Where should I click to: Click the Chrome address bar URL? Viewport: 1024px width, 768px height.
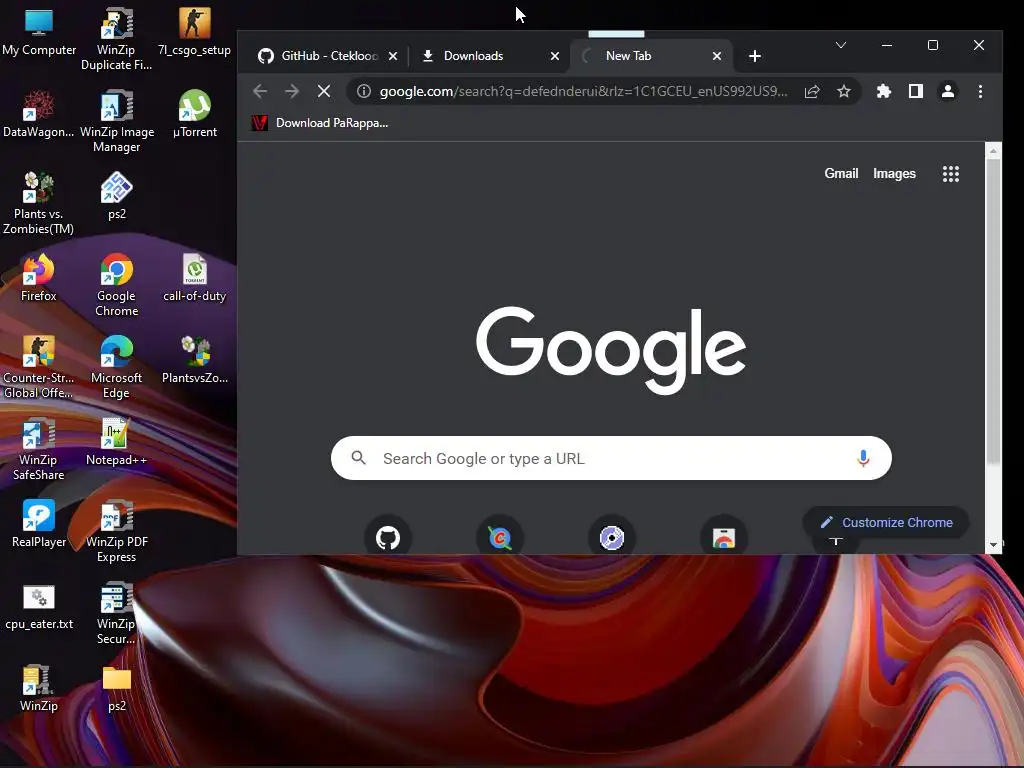[583, 91]
